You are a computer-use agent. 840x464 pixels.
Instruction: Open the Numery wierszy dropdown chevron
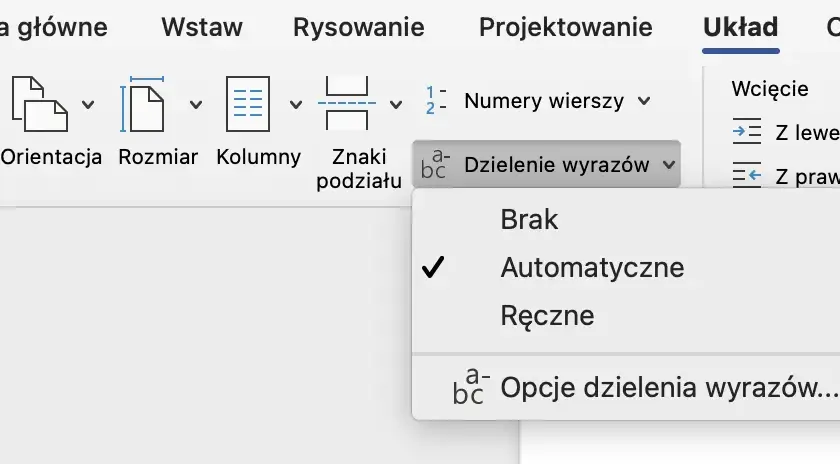pos(644,100)
